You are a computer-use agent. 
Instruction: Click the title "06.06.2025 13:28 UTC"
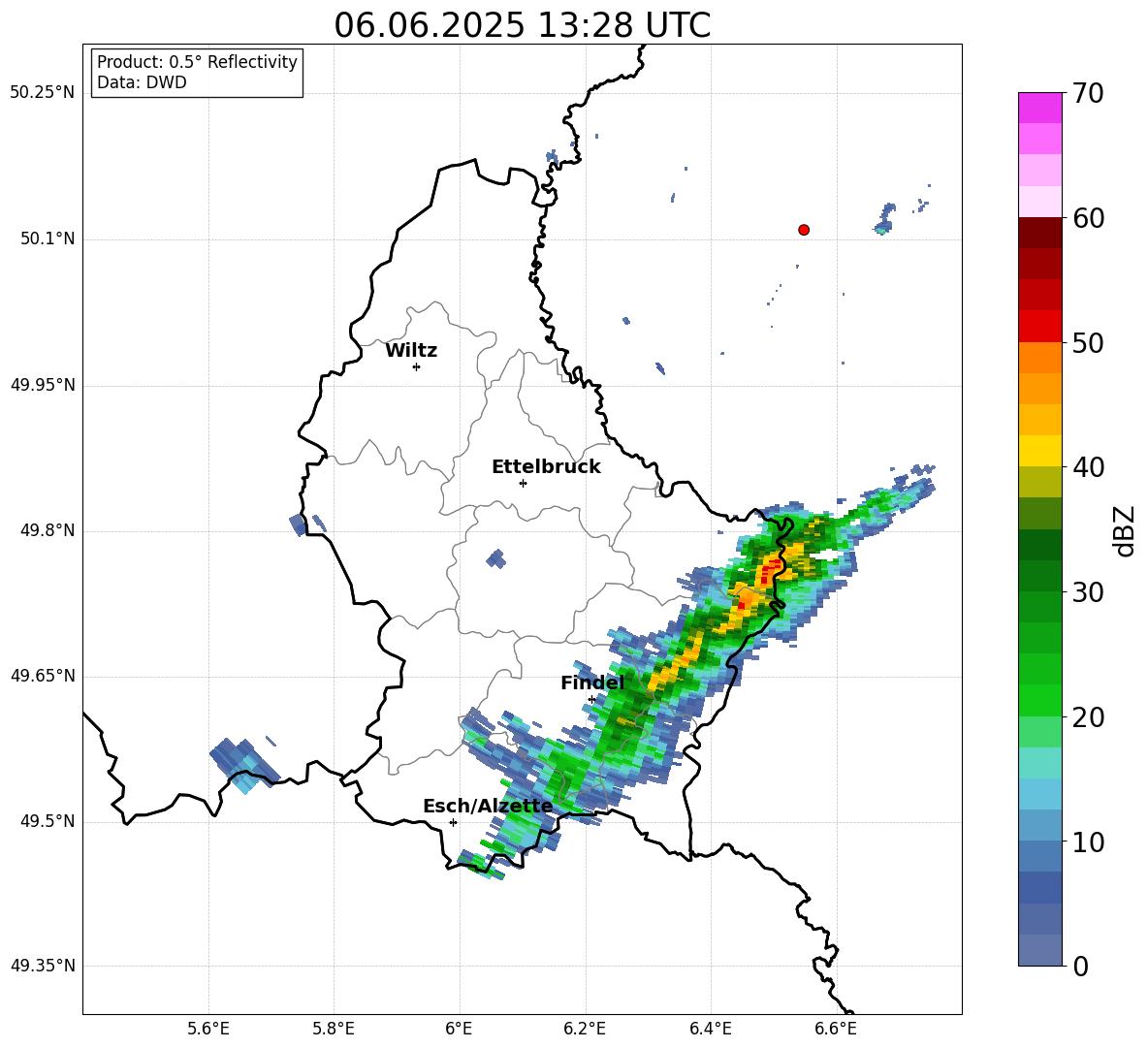(522, 25)
